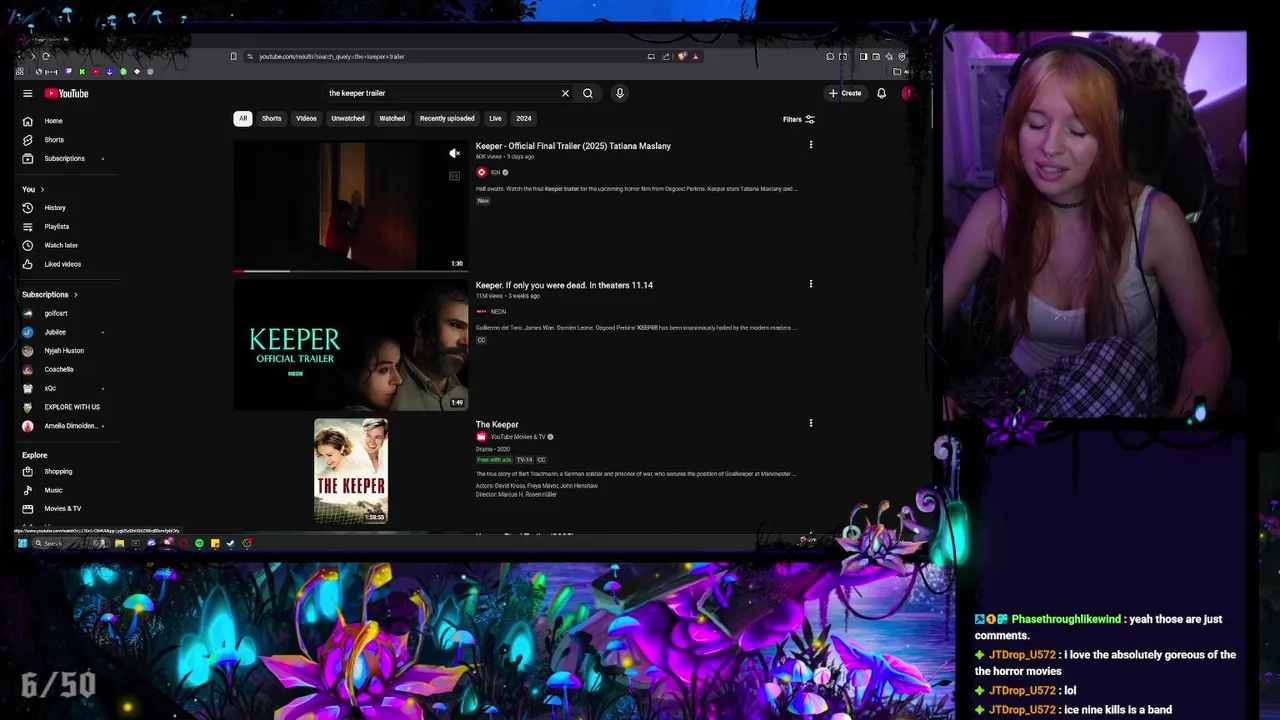Open The Keeper movie poster thumbnail
Viewport: 1280px width, 720px height.
351,471
